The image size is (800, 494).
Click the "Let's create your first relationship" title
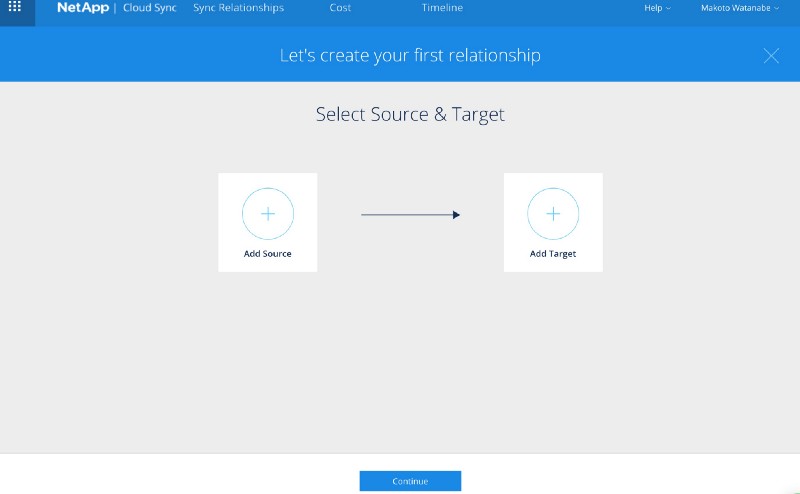coord(410,55)
